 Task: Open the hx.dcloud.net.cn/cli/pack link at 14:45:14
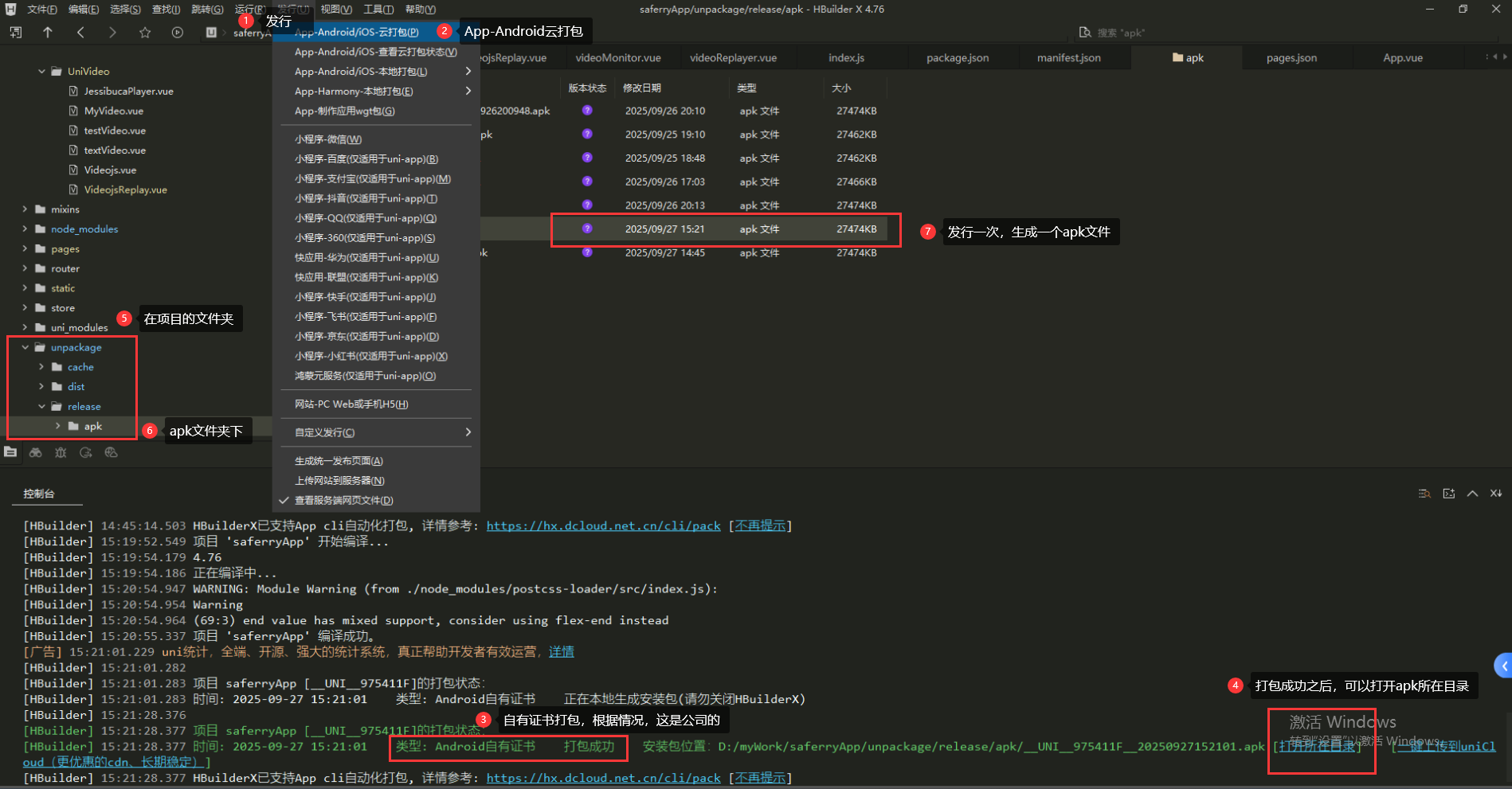603,526
